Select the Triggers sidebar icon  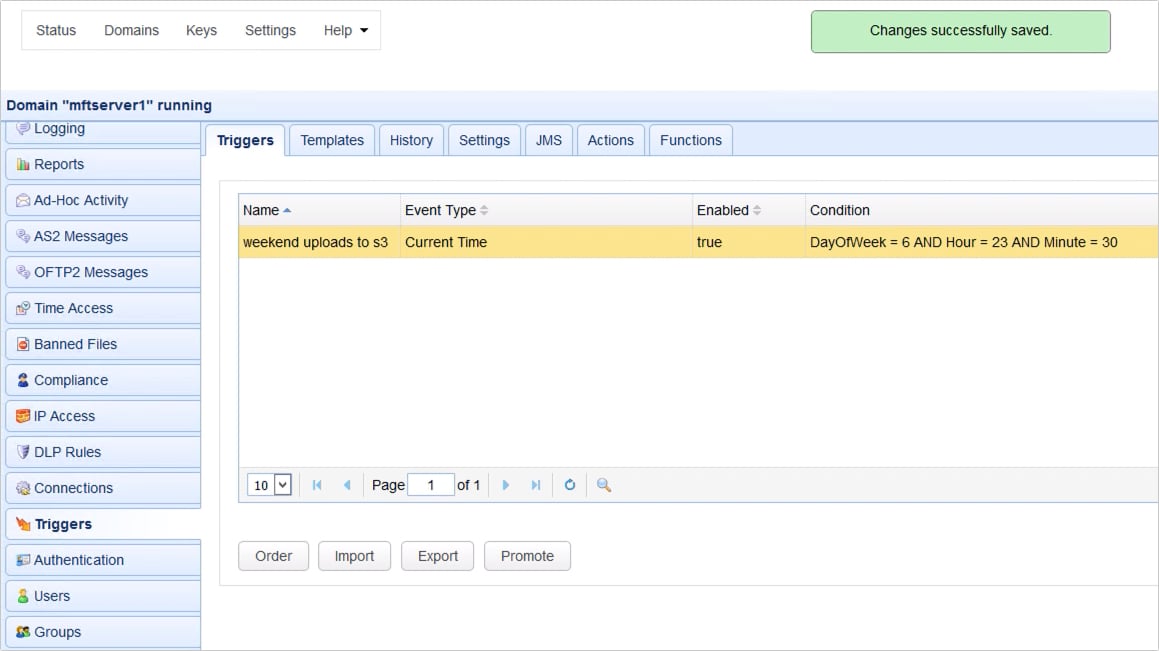pyautogui.click(x=23, y=524)
